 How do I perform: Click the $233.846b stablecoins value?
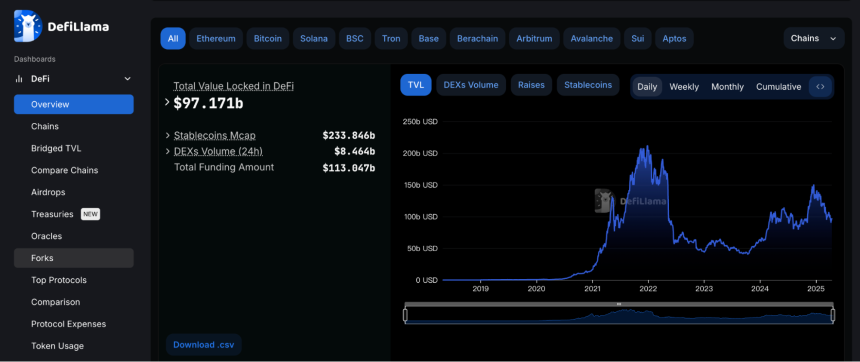349,135
